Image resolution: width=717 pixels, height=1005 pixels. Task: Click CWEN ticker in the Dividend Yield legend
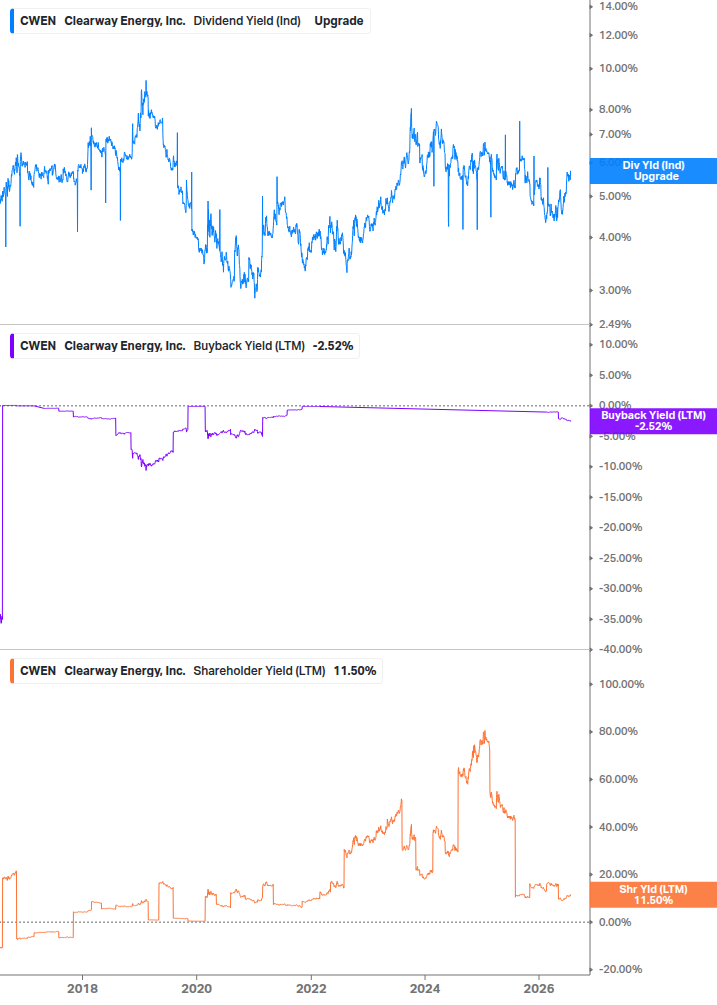click(x=38, y=21)
